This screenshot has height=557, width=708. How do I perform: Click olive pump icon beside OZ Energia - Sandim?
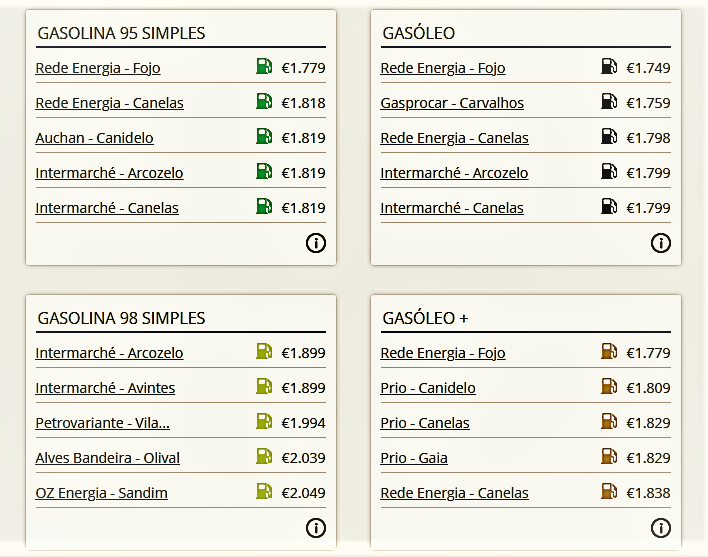pos(264,491)
